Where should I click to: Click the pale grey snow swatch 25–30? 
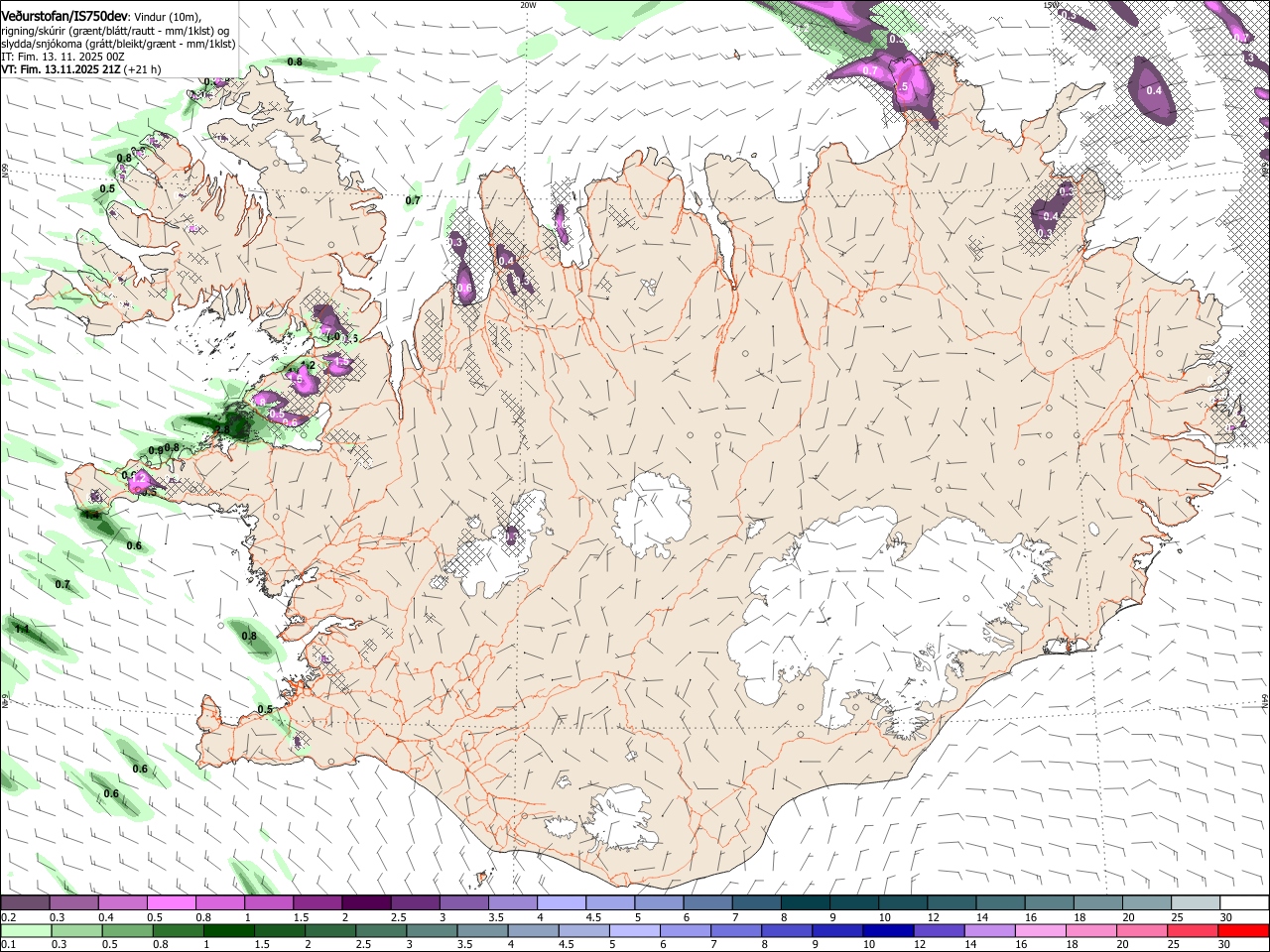[x=1195, y=903]
